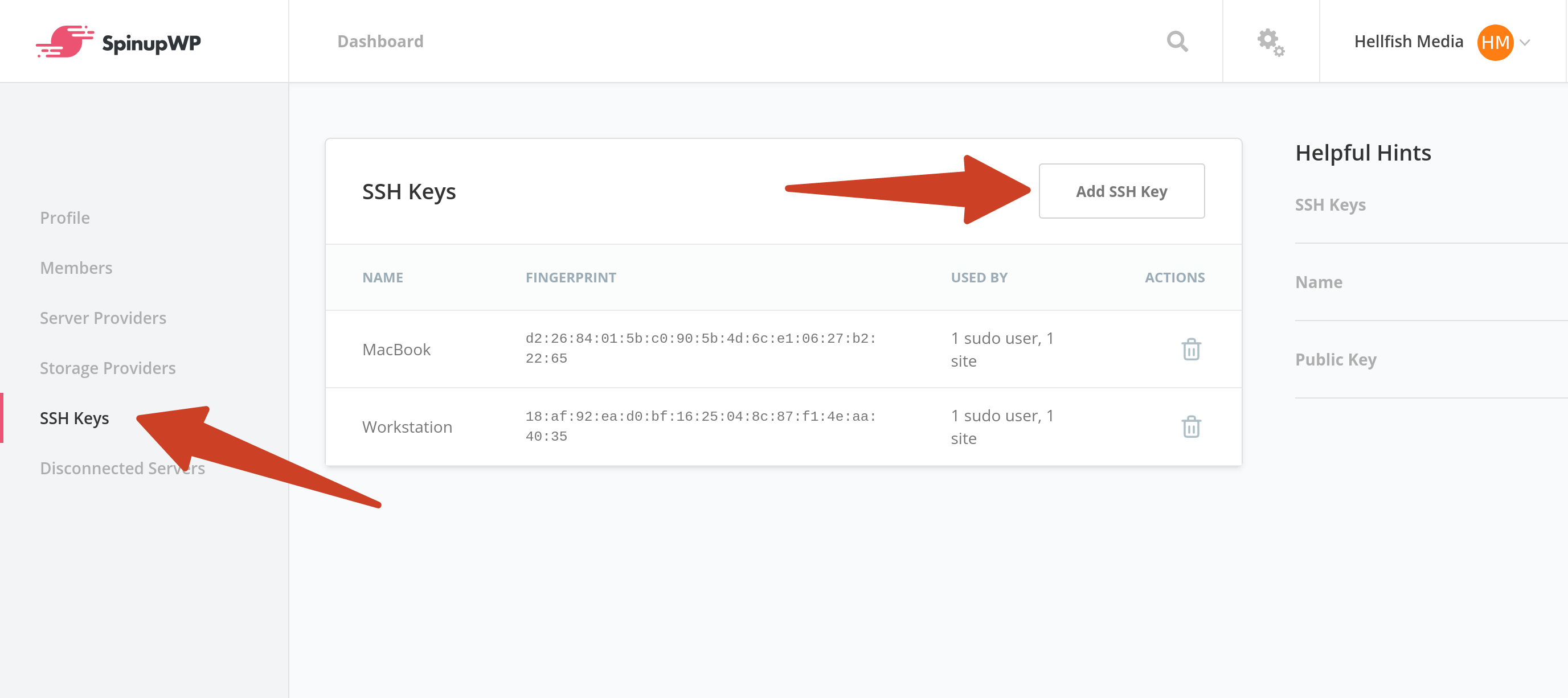Delete the Workstation SSH key
This screenshot has width=1568, height=698.
tap(1191, 426)
